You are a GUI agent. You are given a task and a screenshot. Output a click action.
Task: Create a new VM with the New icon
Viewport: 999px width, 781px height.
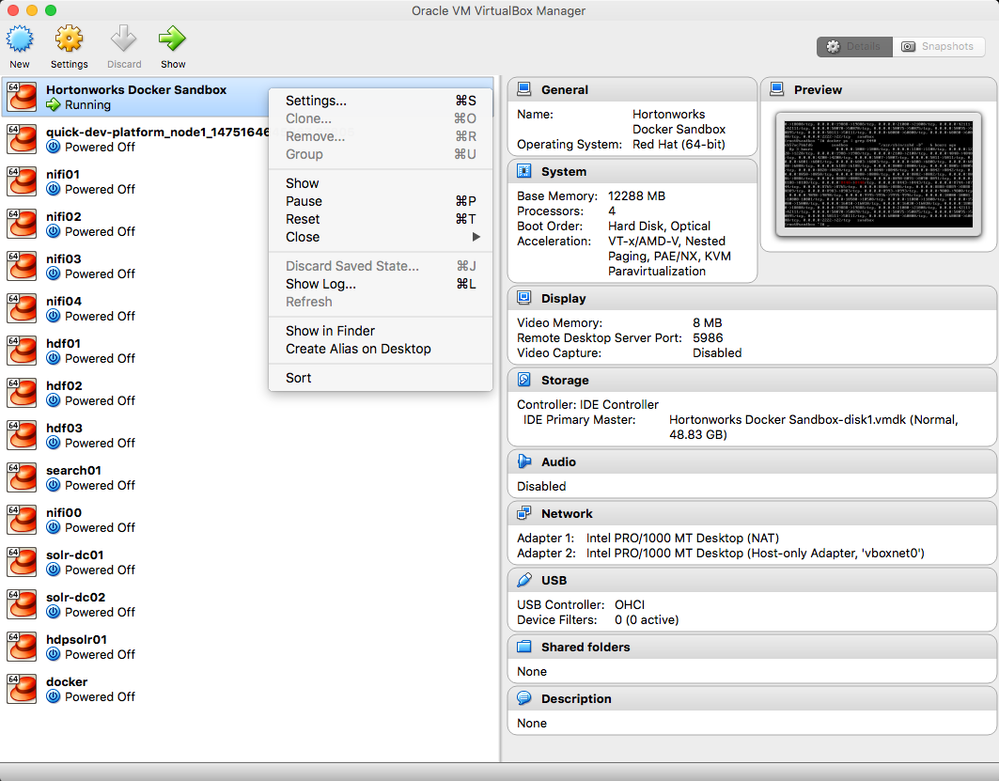(x=19, y=40)
